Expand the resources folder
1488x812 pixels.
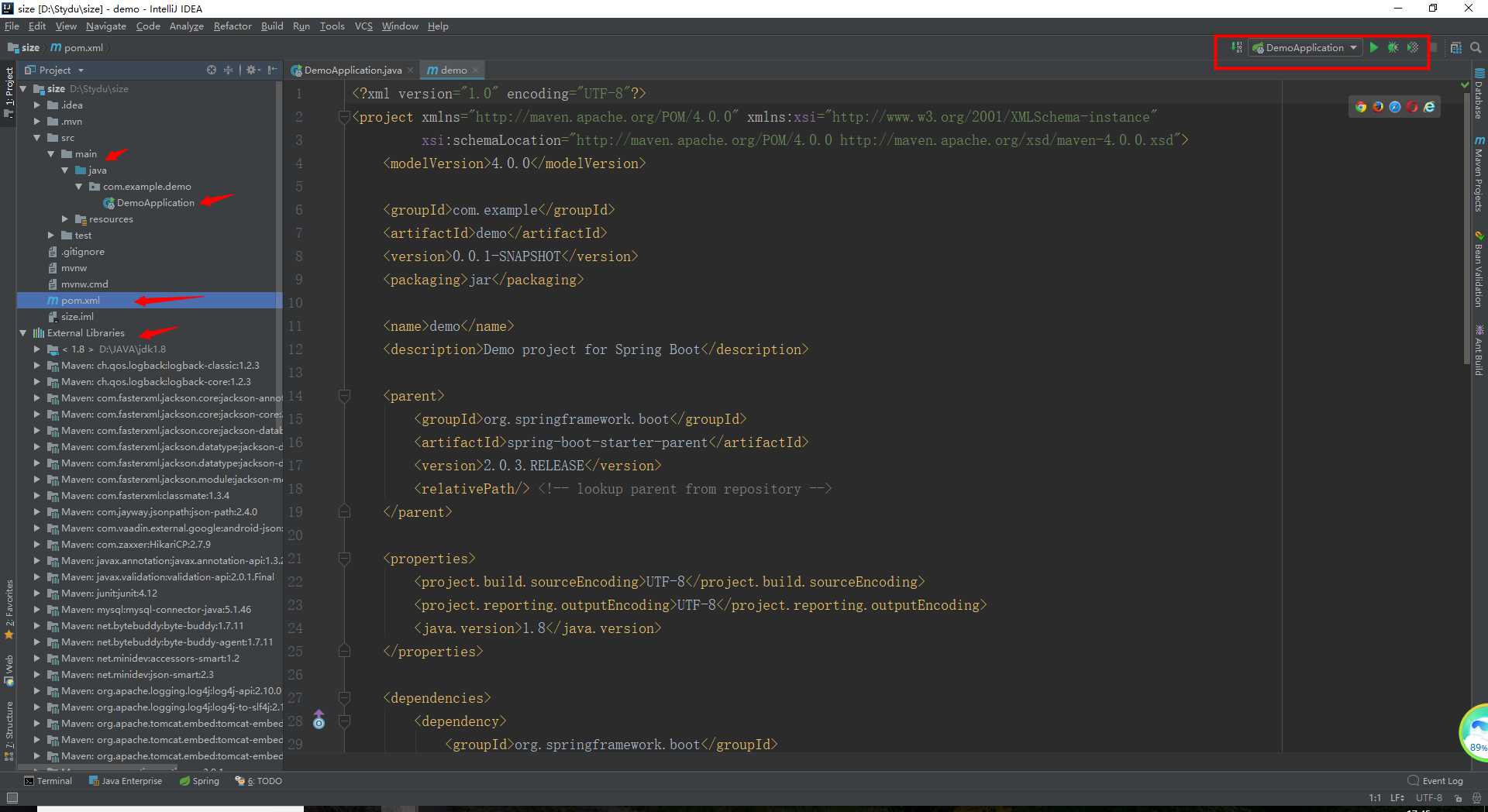tap(64, 219)
